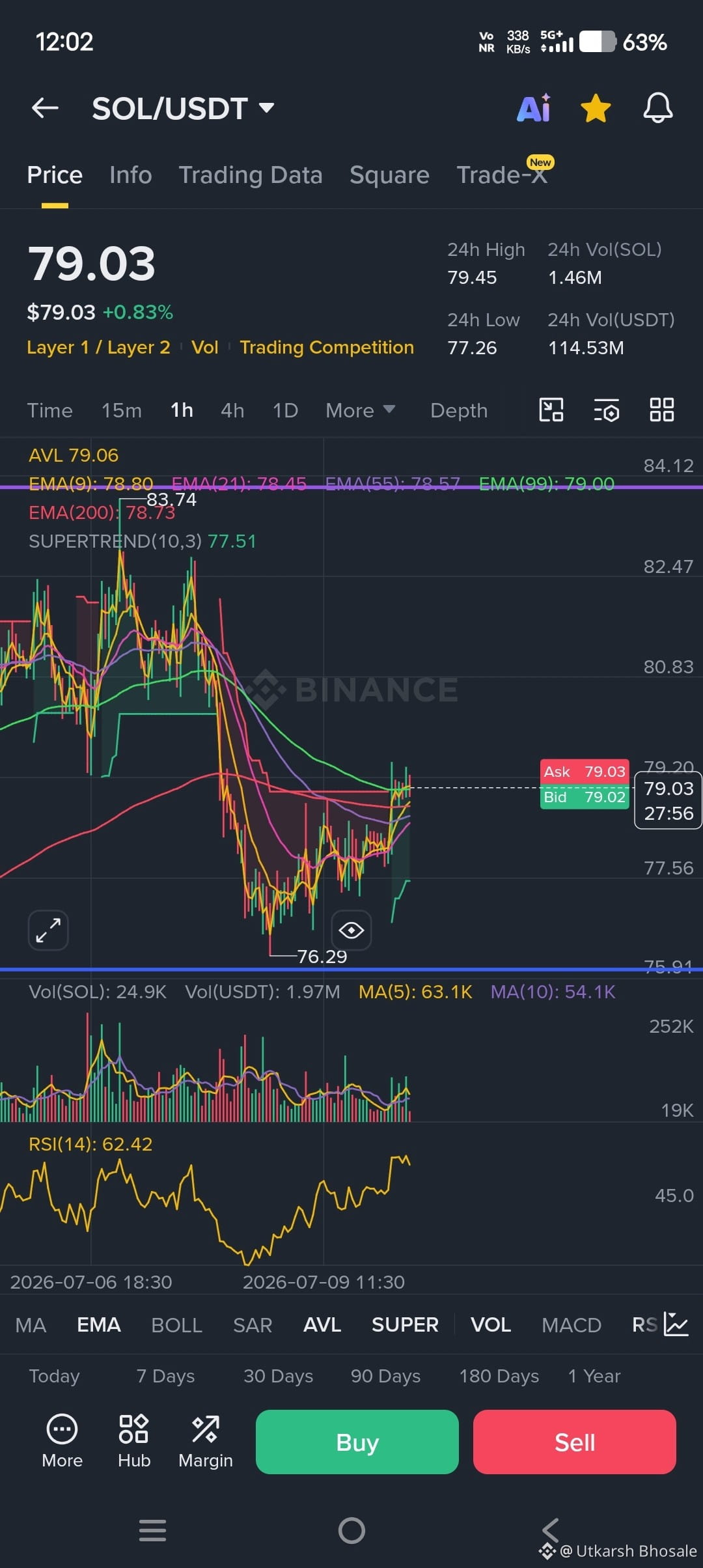Toggle the MACD sub-indicator

(x=572, y=1325)
